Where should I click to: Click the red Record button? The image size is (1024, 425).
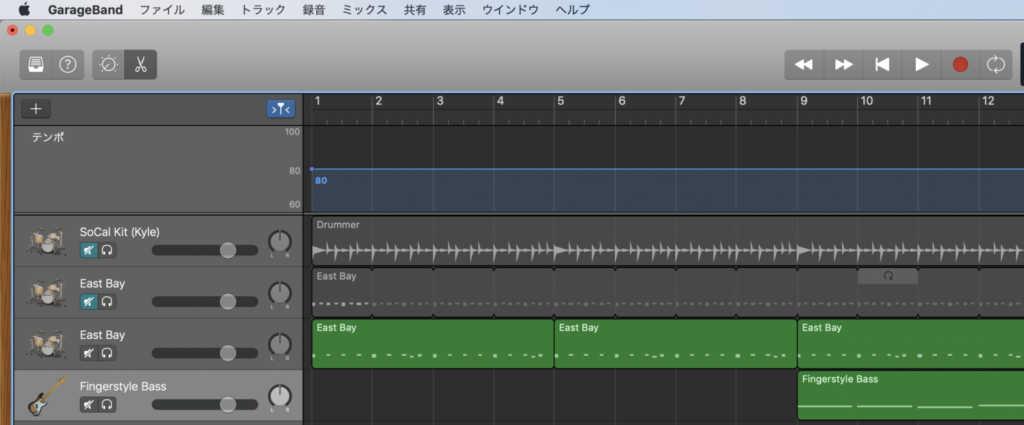click(x=960, y=65)
